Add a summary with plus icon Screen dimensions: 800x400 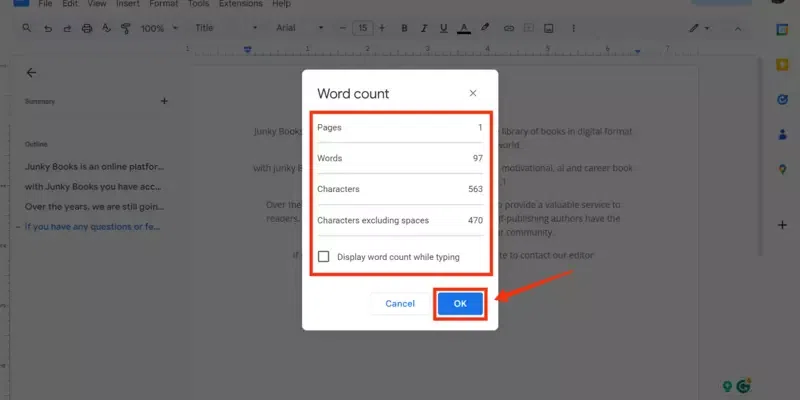pyautogui.click(x=164, y=101)
